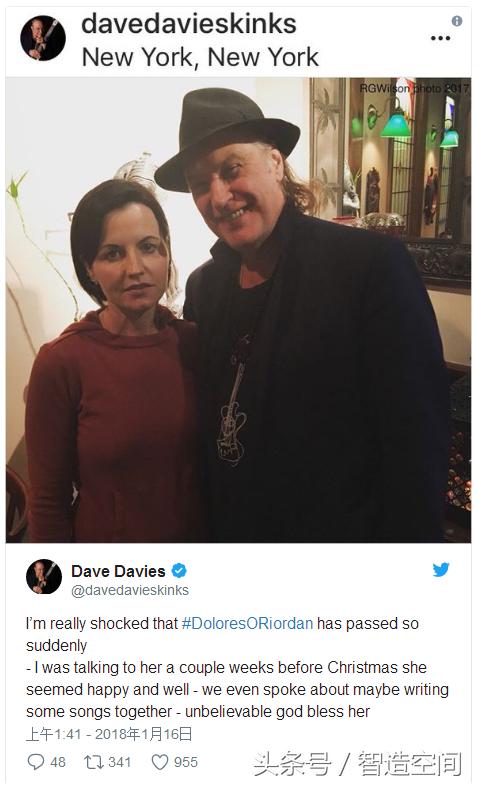Click the small info icon at top right
479x787 pixels.
[x=456, y=21]
